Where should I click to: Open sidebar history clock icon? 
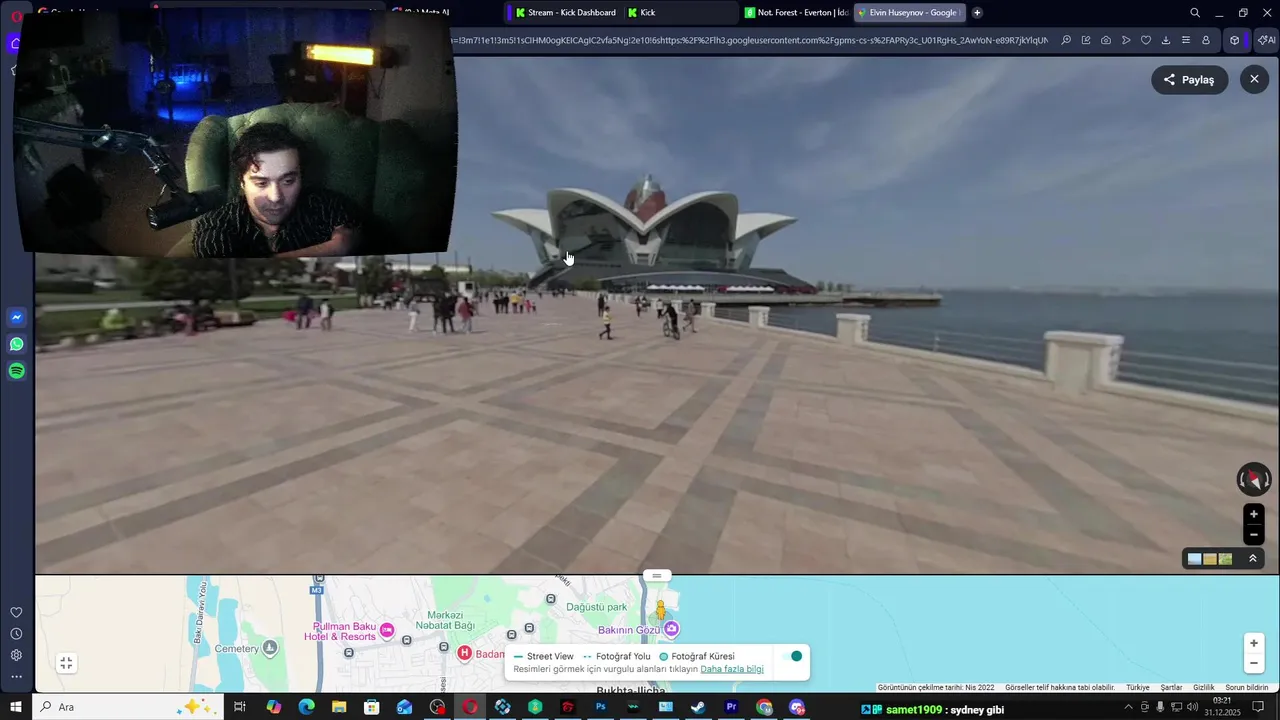click(16, 634)
